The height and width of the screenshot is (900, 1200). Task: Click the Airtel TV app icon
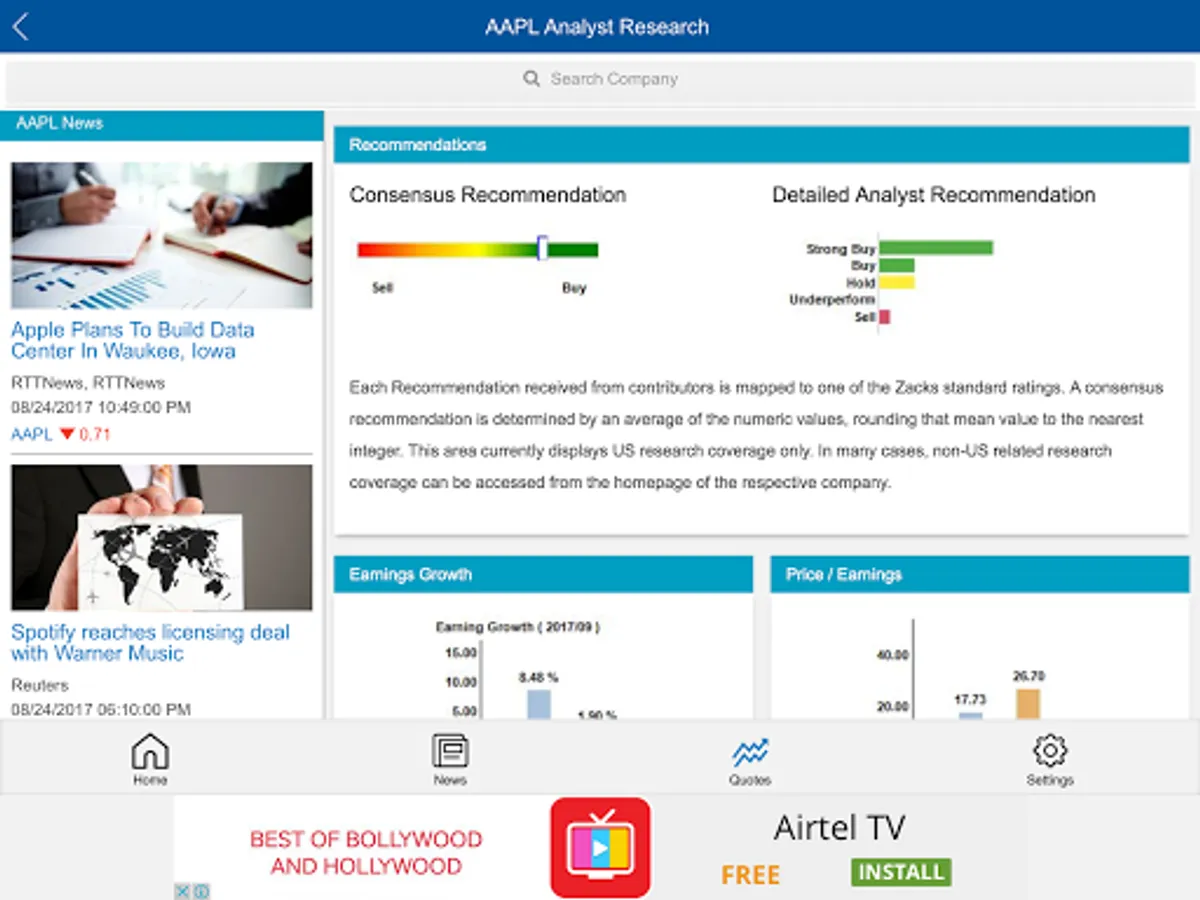click(x=600, y=848)
